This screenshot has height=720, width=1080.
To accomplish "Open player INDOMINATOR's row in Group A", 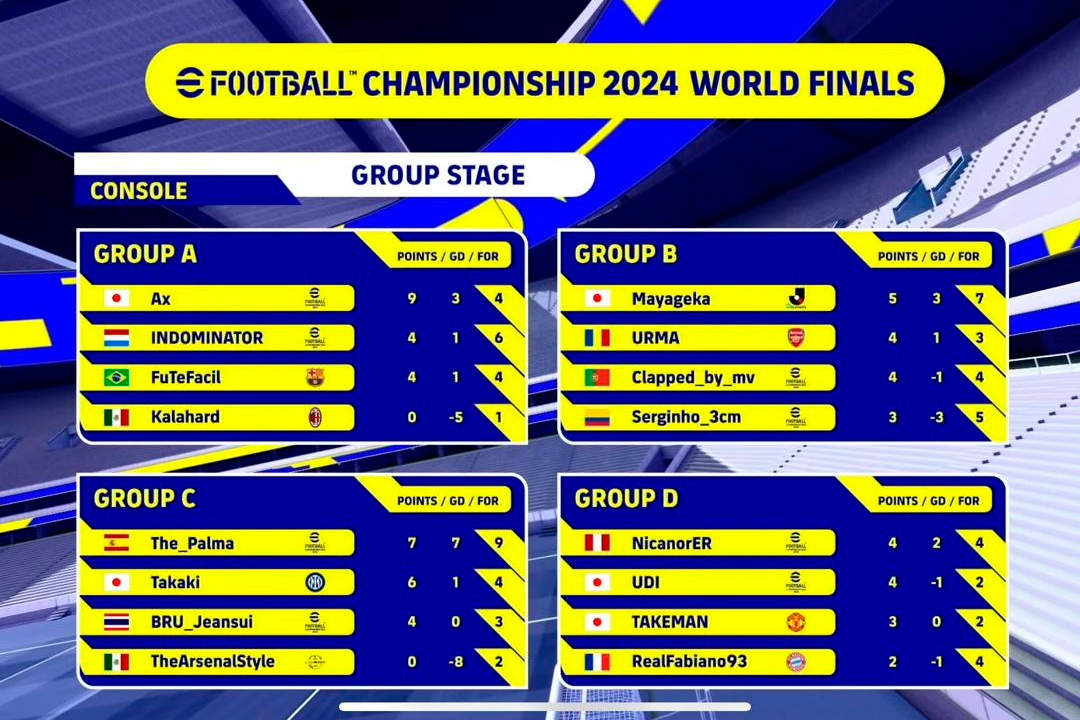I will click(207, 338).
